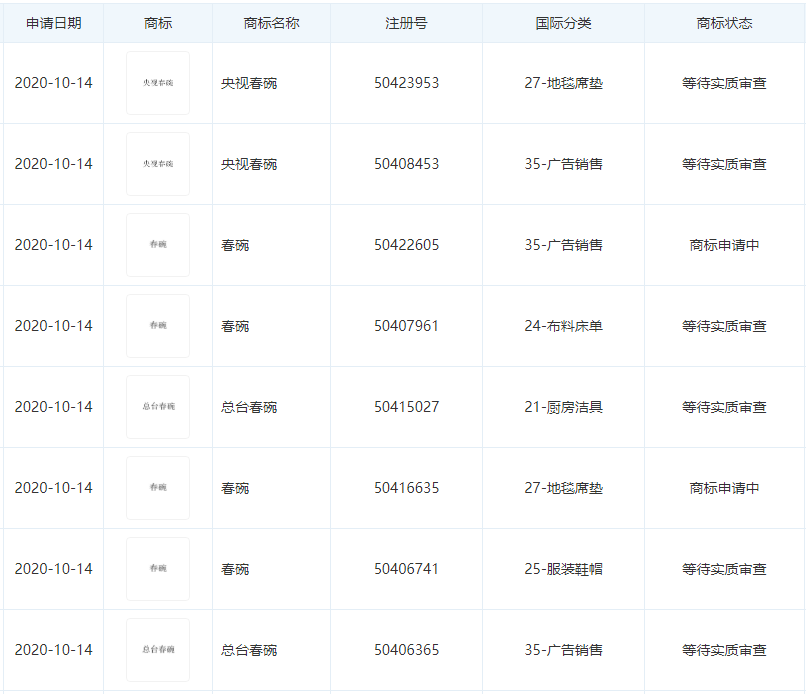Viewport: 806px width, 694px height.
Task: Click the 商标名称 column header
Action: point(271,23)
